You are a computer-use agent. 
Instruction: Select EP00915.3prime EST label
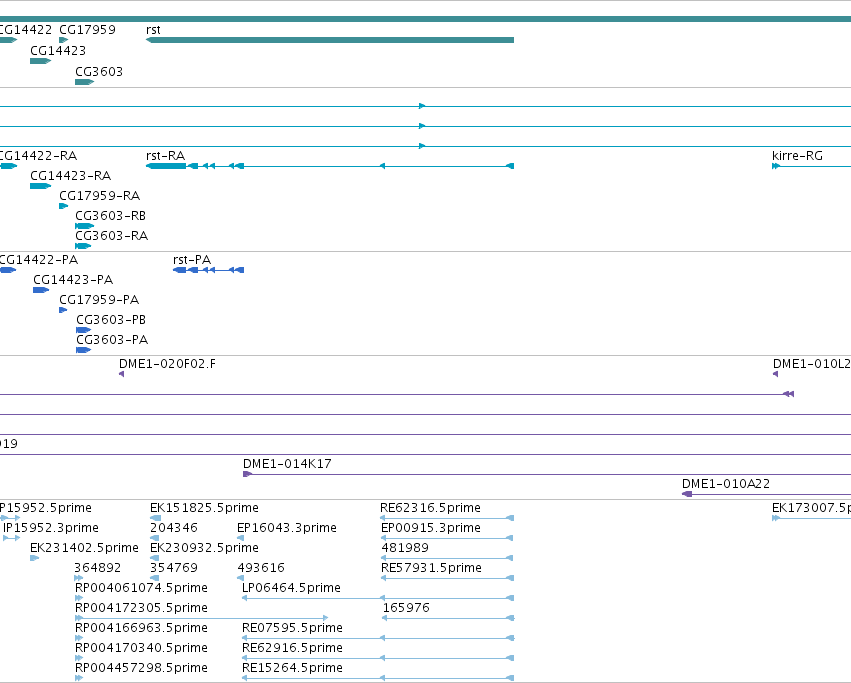pyautogui.click(x=430, y=528)
